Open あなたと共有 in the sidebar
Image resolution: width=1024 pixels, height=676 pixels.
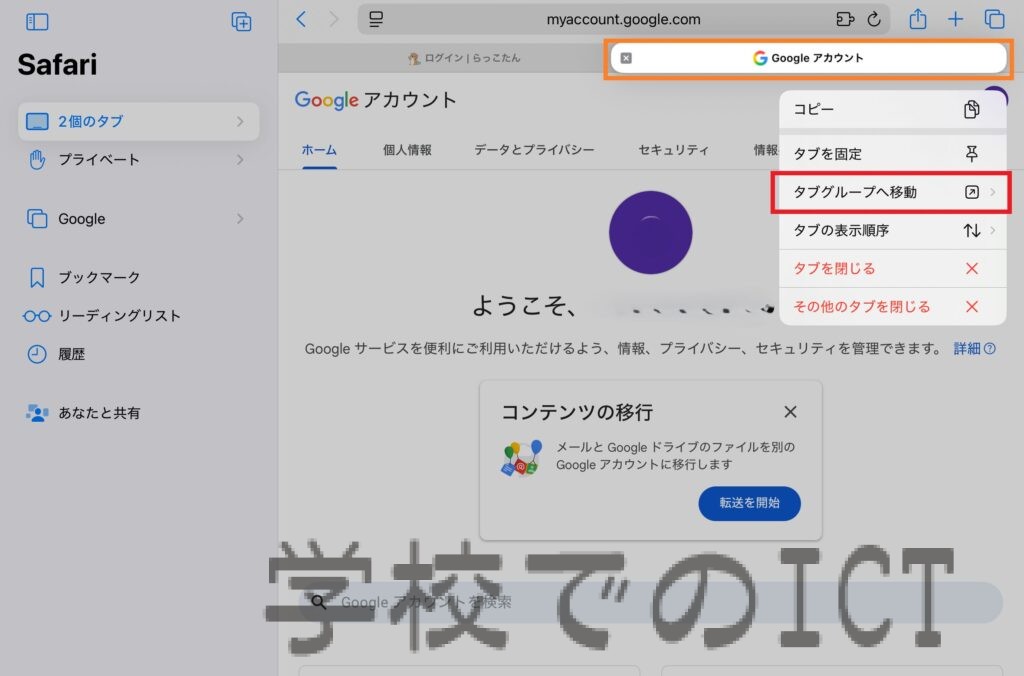pos(138,413)
